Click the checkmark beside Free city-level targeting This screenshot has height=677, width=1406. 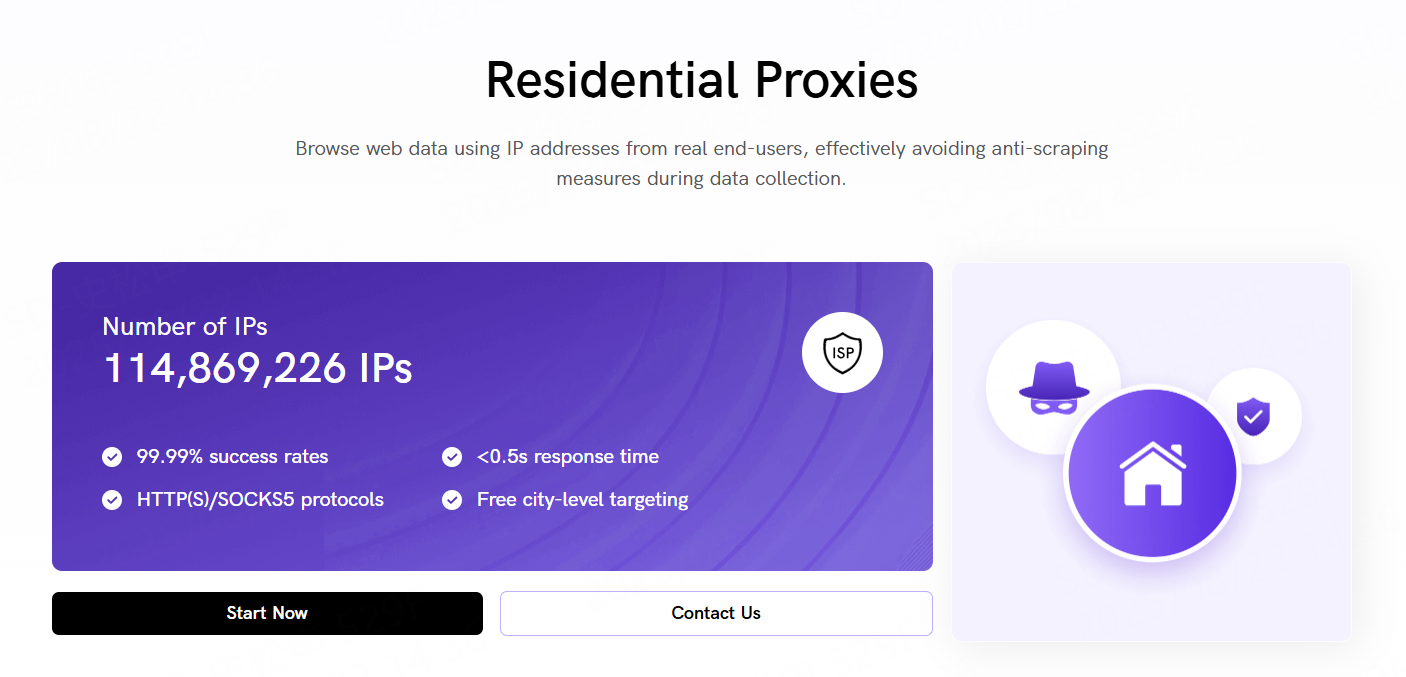[452, 499]
